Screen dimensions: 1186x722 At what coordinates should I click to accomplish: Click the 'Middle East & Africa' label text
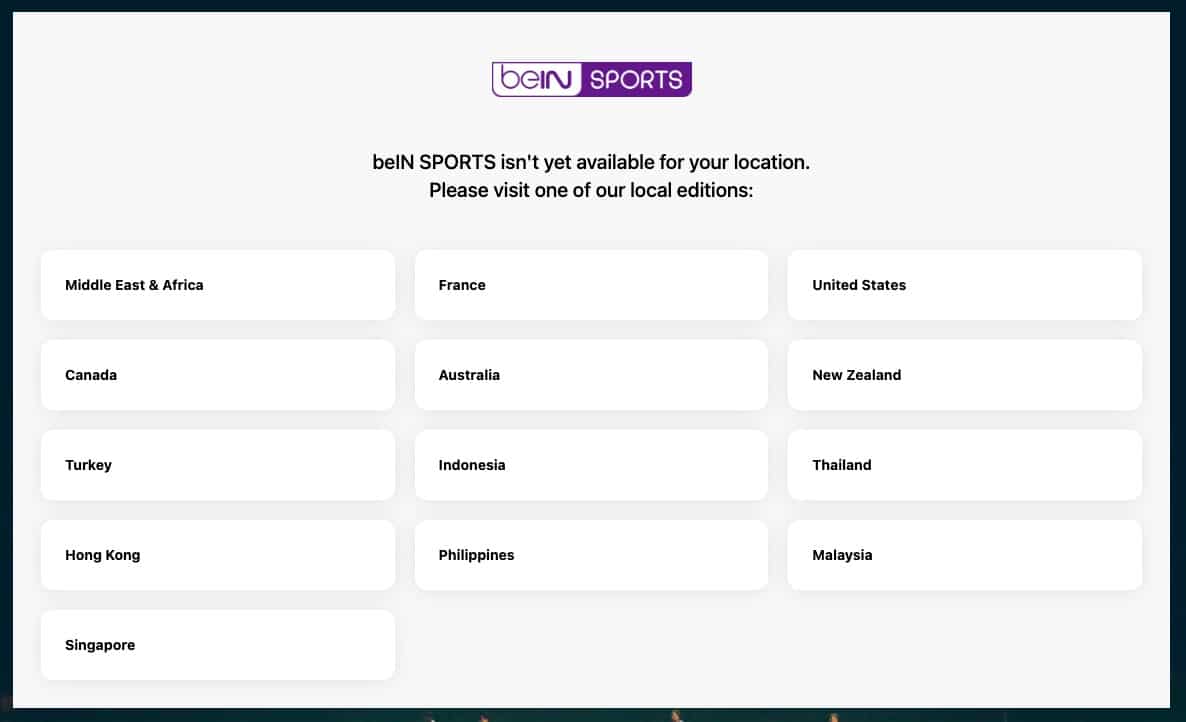(134, 285)
